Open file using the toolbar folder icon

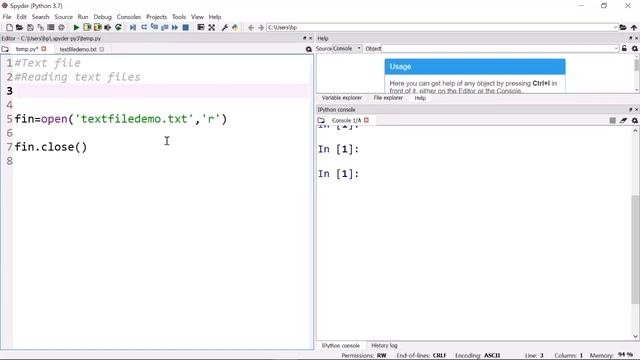(19, 27)
